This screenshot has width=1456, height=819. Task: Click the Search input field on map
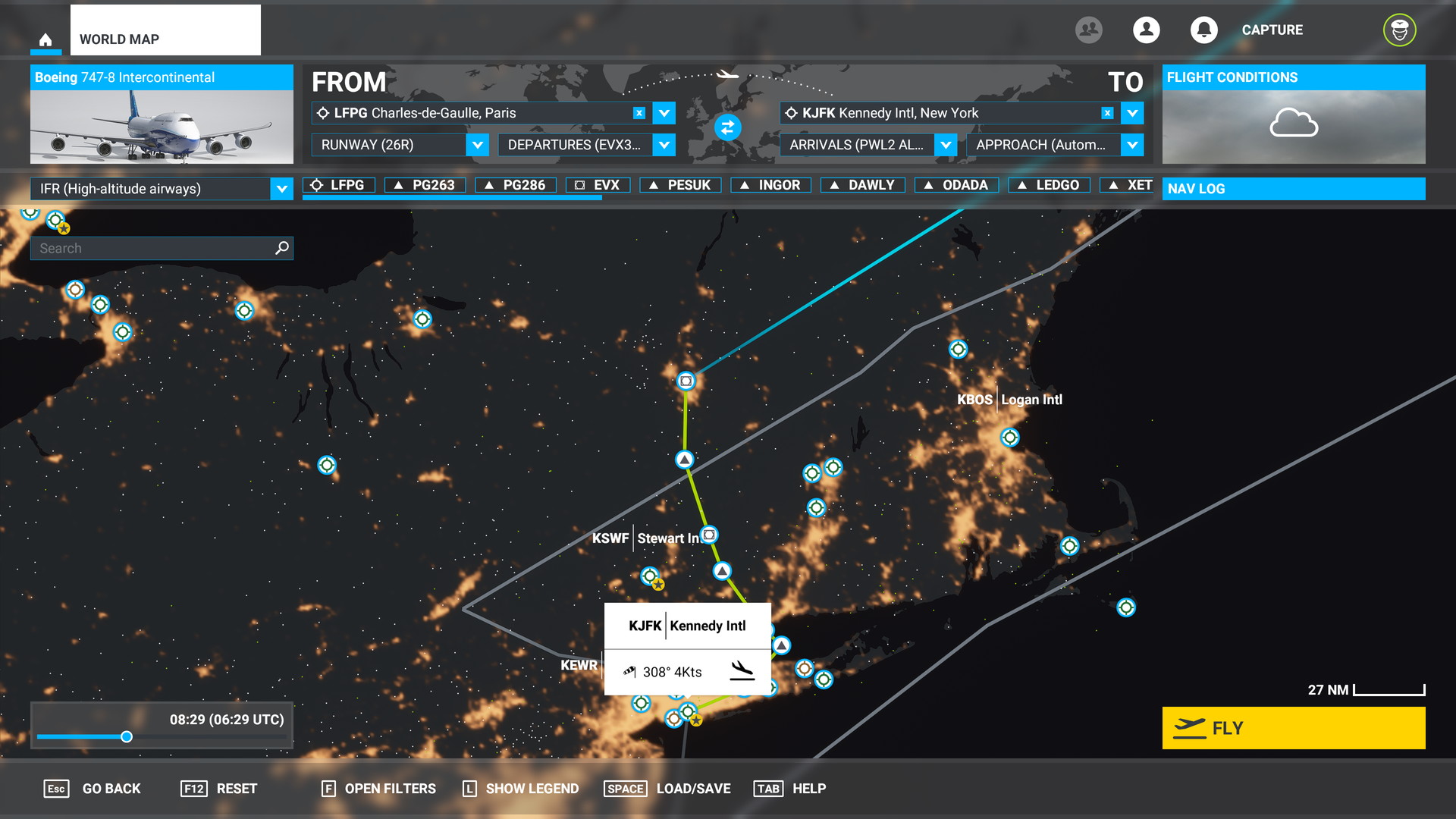161,248
